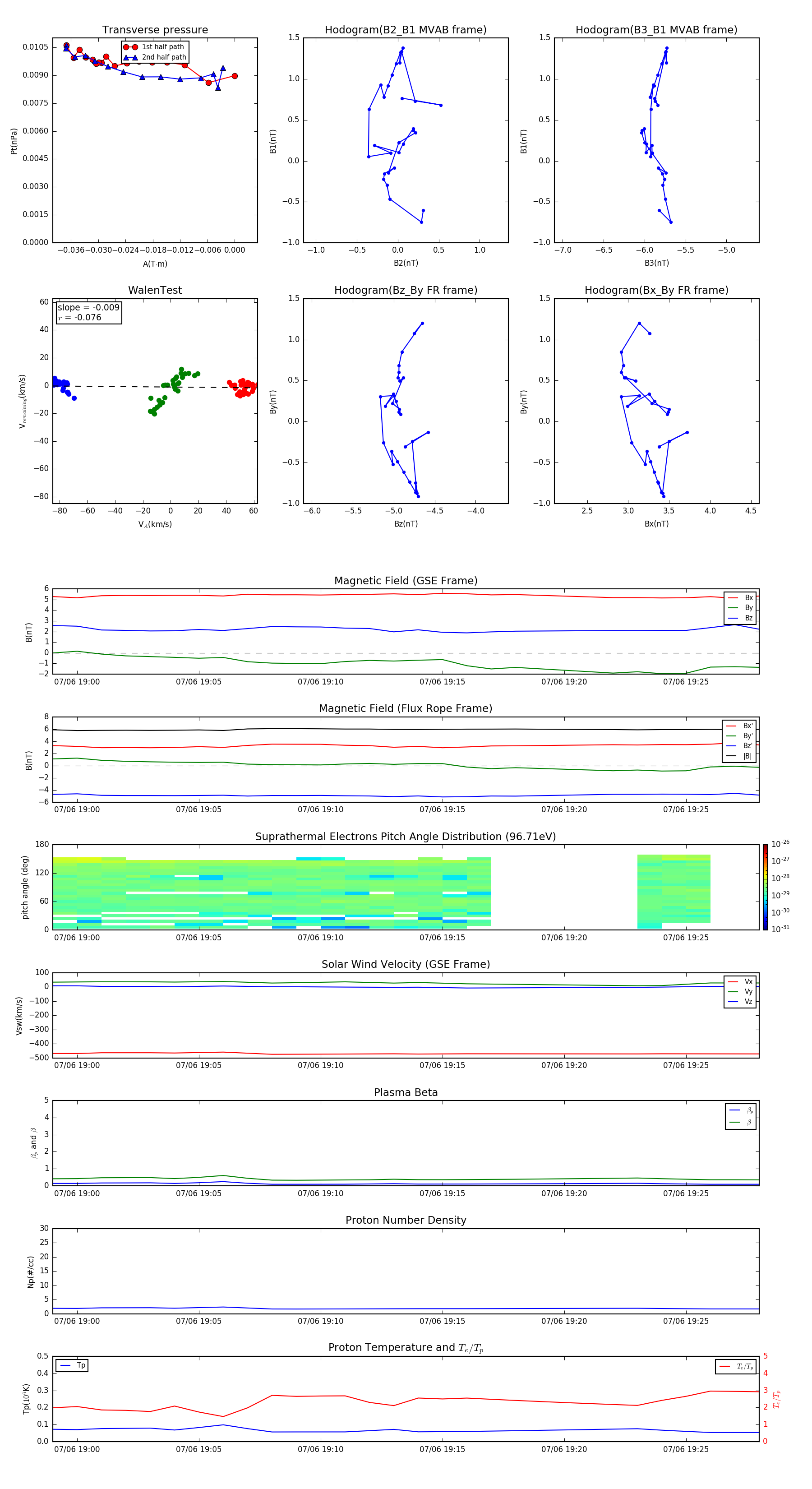Click the 'Transverse pressure' plot title
Viewport: 812px width, 1489px height.
155,30
